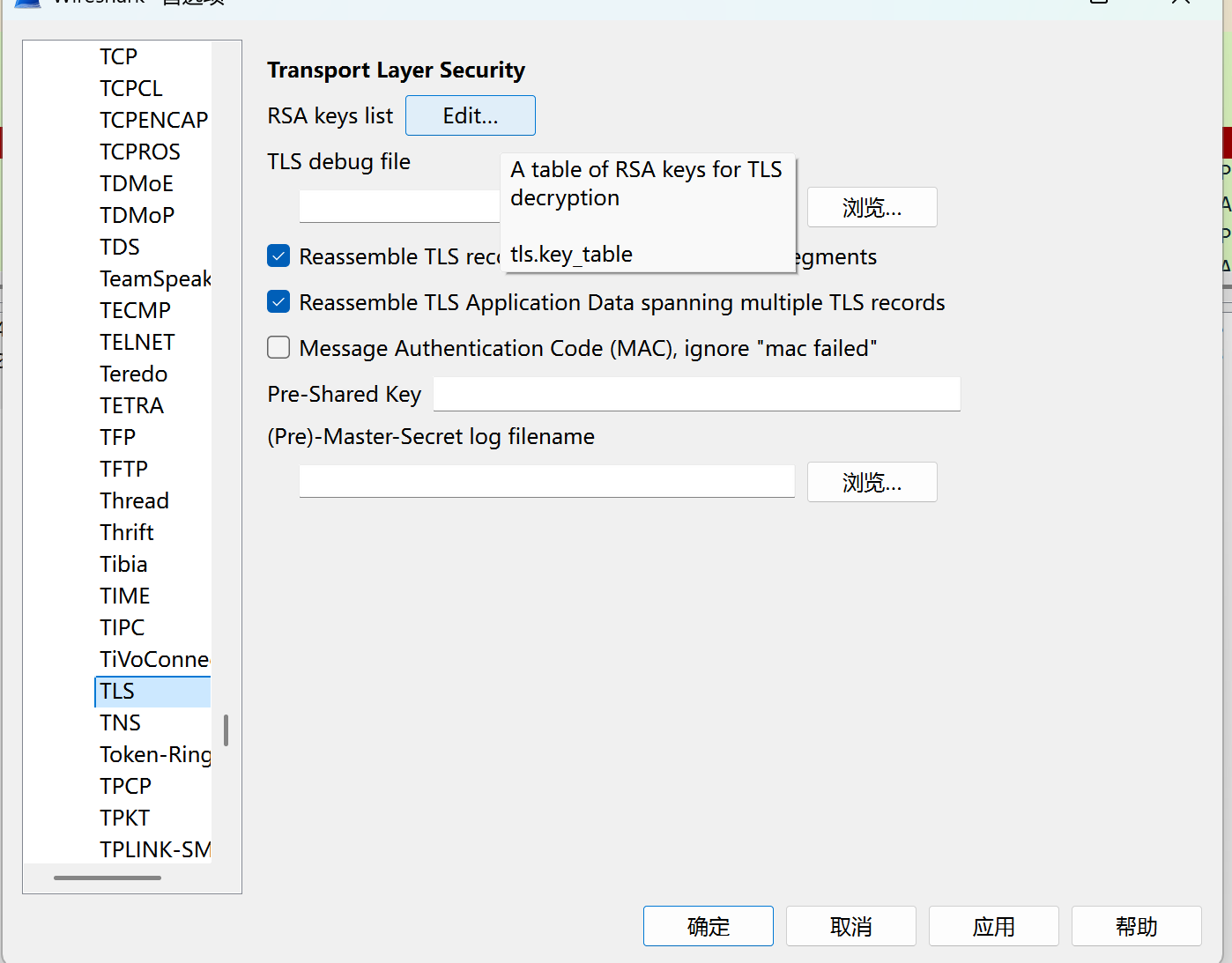
Task: Focus the Pre-Shared Key input field
Action: 696,394
